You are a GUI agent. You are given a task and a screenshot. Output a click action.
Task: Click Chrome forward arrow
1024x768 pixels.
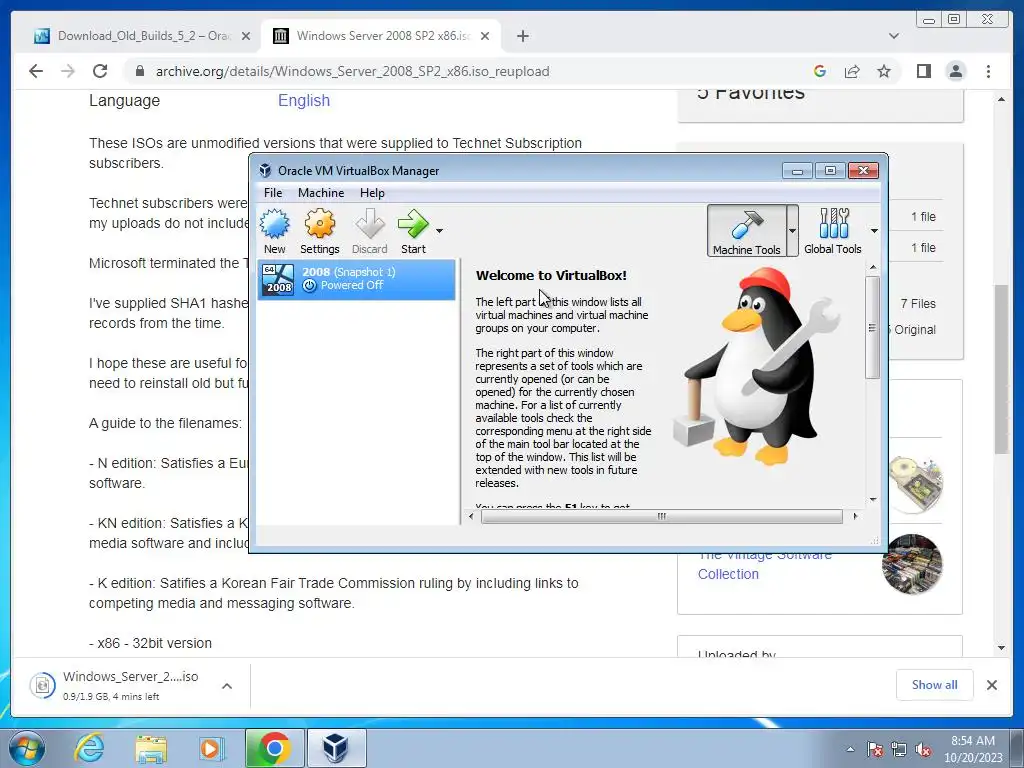point(68,71)
